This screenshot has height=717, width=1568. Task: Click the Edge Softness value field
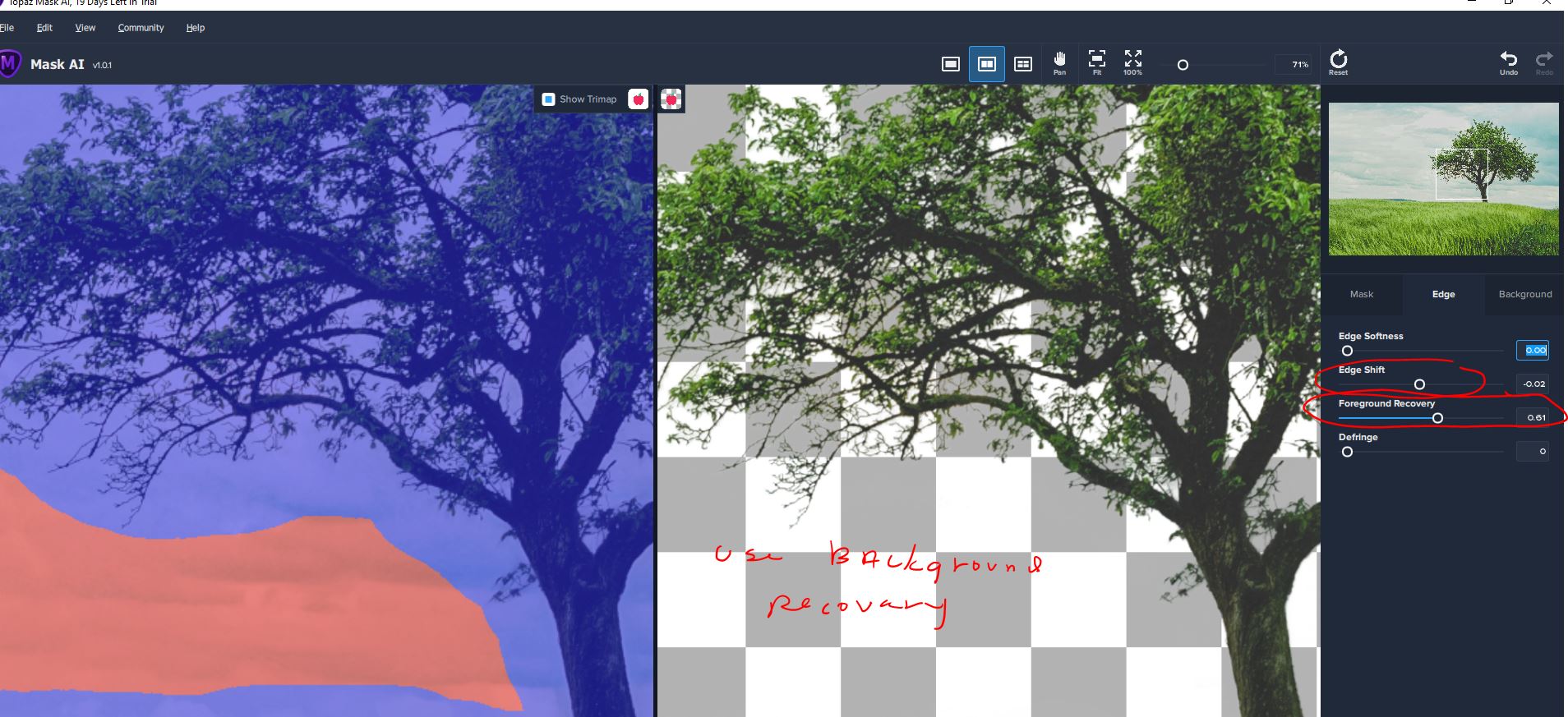[1533, 350]
